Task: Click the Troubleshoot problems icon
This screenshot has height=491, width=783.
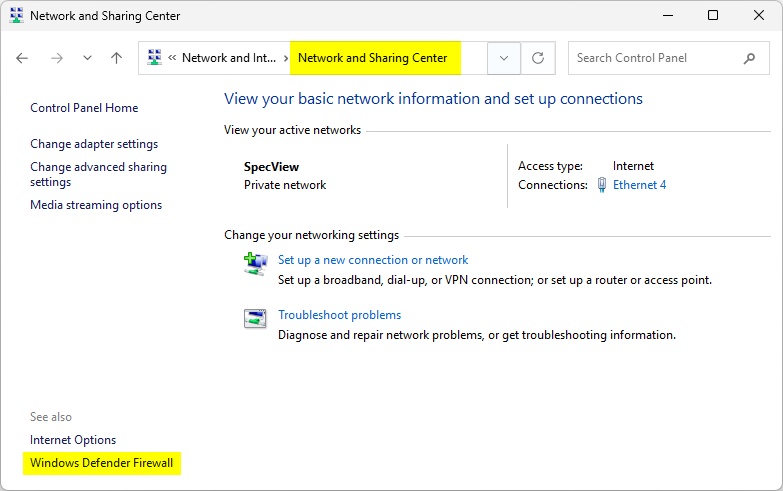Action: pyautogui.click(x=255, y=318)
